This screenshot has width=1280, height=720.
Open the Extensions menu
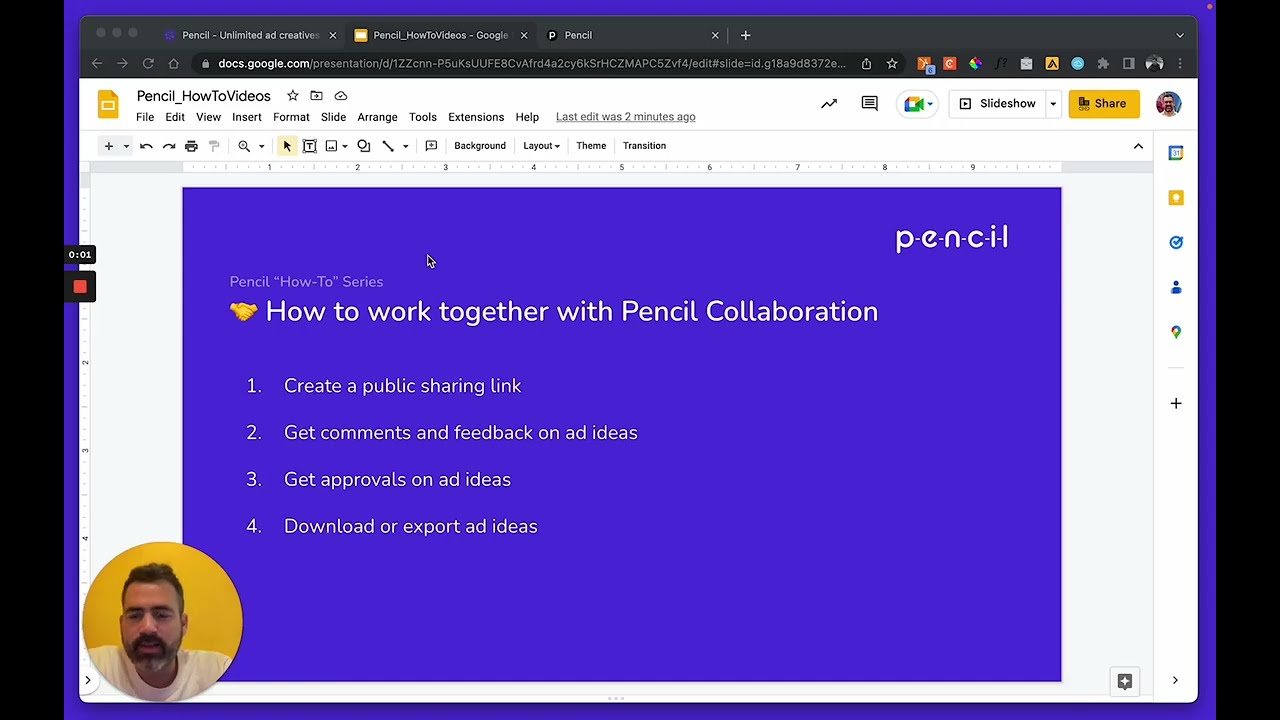[476, 117]
